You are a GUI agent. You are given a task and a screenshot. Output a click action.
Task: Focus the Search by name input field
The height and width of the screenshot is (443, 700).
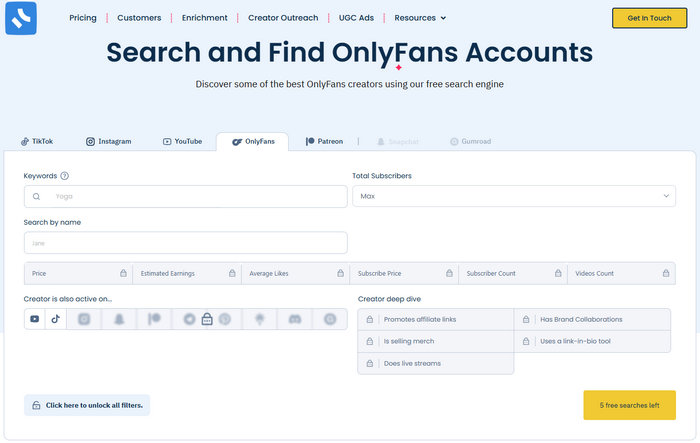(186, 243)
